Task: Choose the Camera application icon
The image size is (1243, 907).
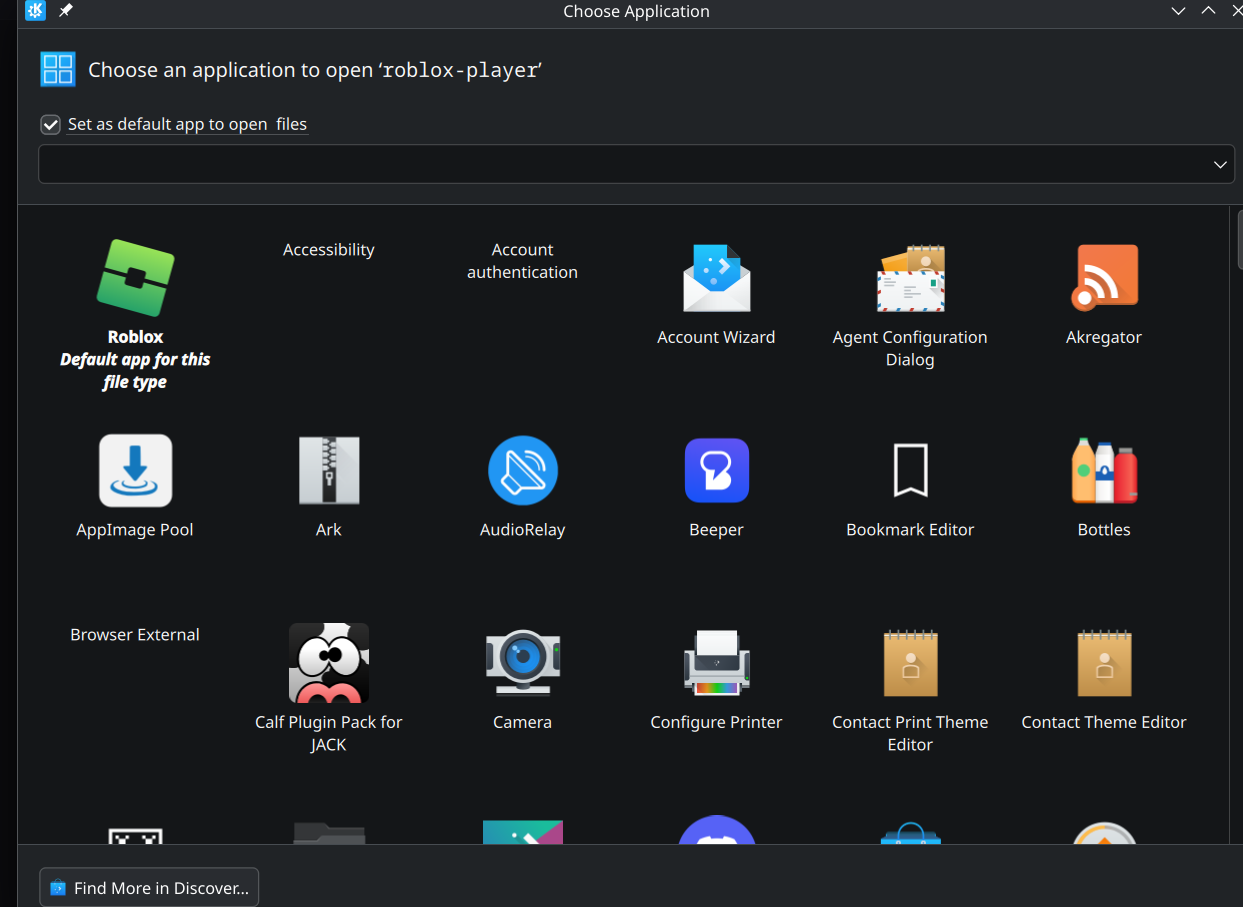Action: [x=522, y=663]
